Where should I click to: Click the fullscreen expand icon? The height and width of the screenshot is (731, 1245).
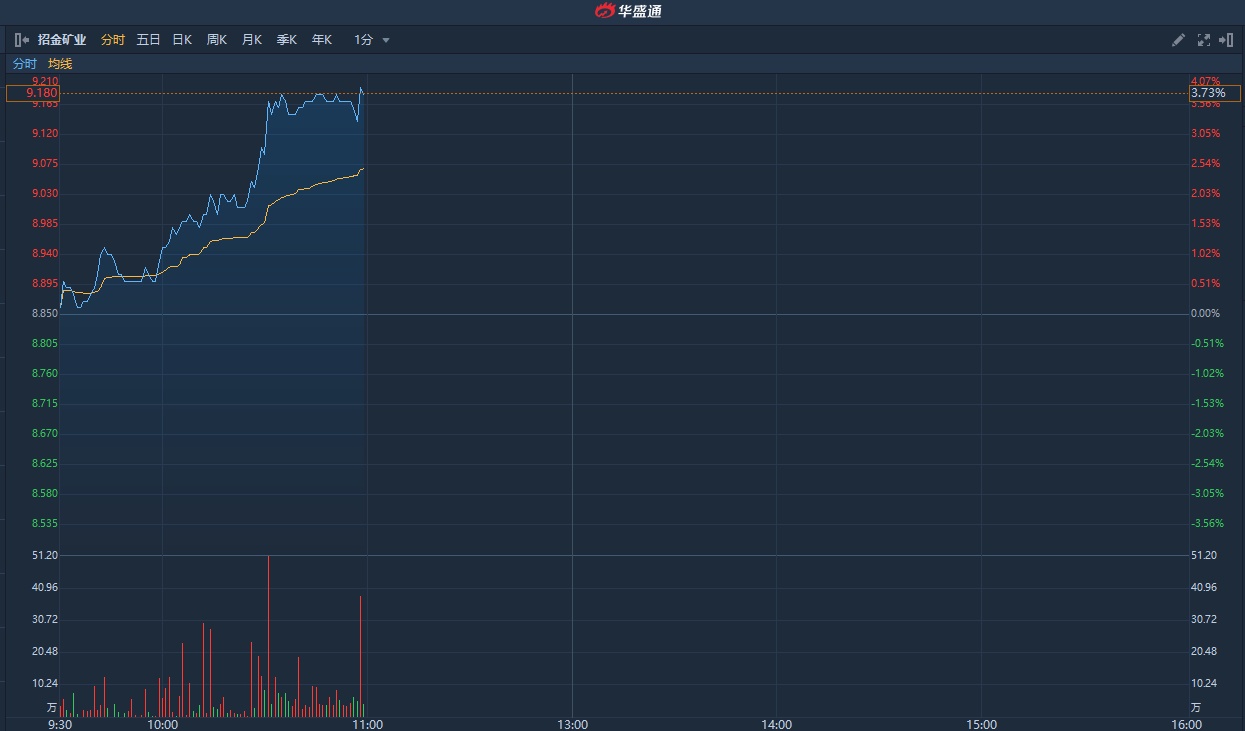click(1203, 40)
